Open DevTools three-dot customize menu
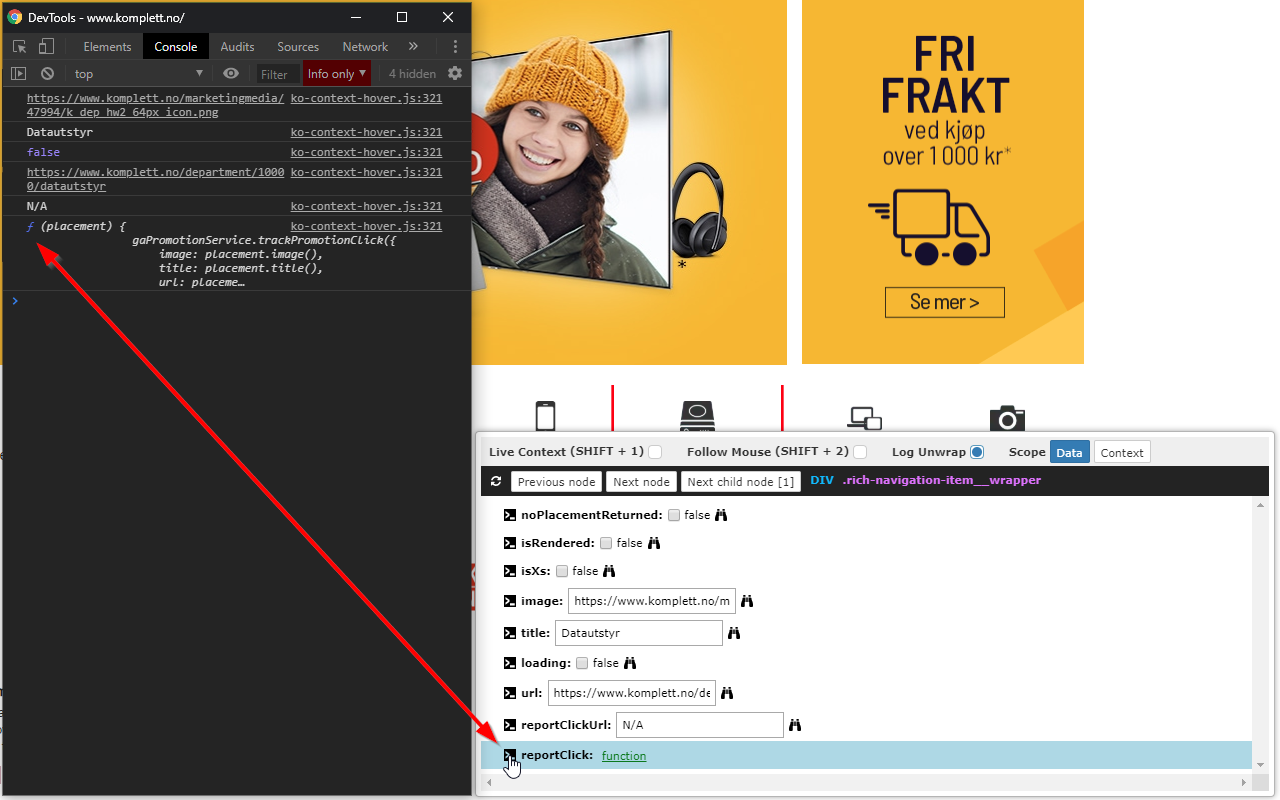This screenshot has width=1280, height=800. pos(455,47)
